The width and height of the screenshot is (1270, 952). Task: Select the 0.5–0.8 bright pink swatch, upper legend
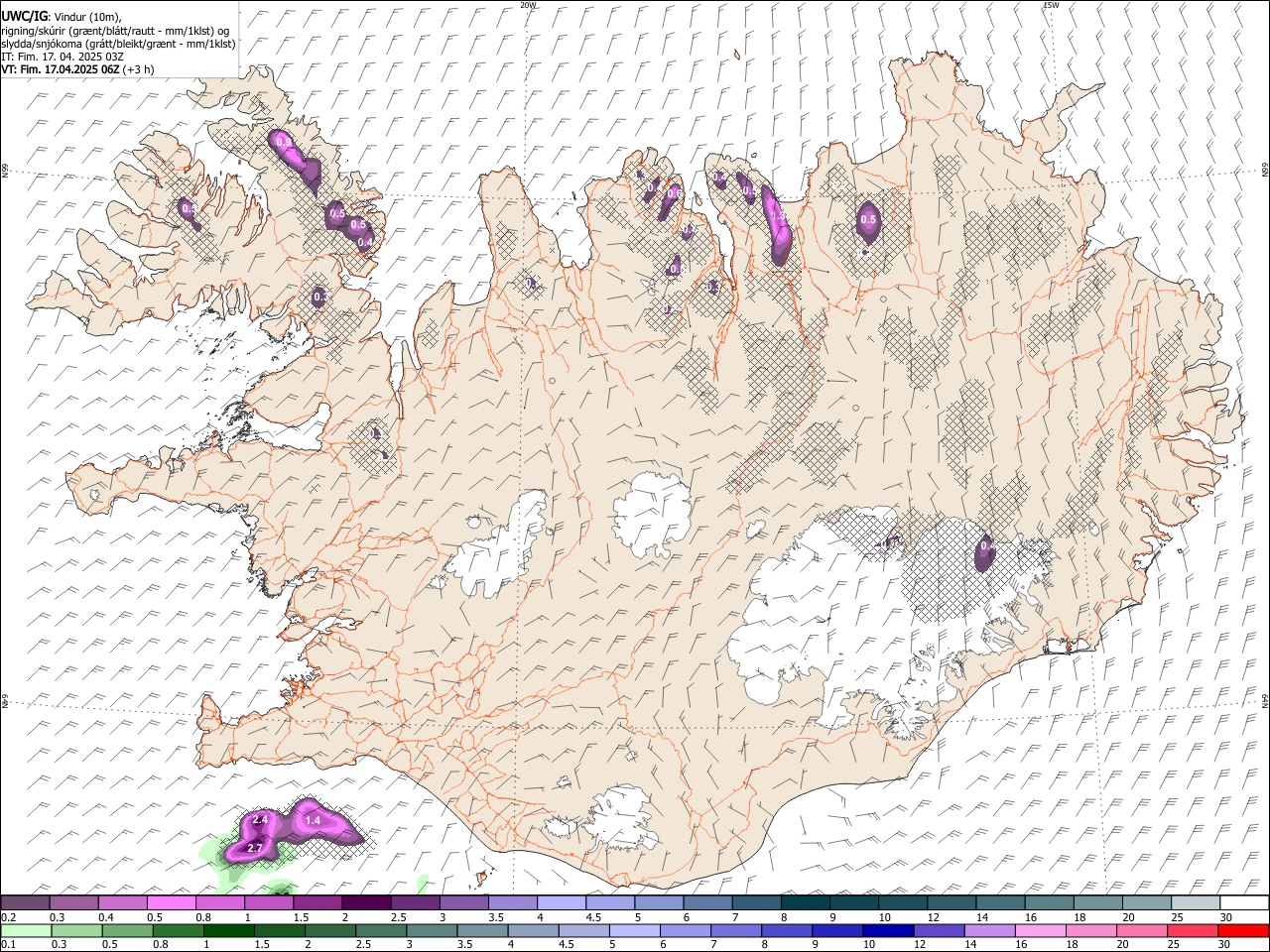[x=172, y=902]
